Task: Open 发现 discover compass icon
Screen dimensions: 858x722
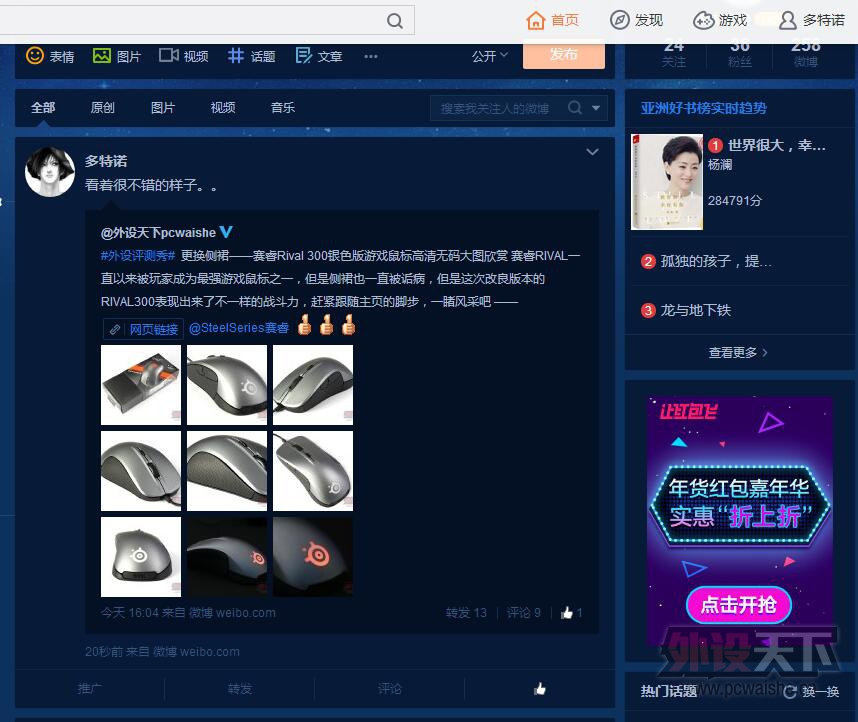Action: tap(619, 20)
